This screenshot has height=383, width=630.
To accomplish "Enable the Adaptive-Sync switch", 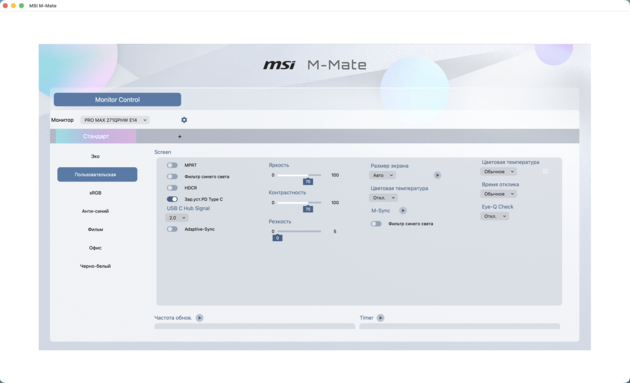I will point(172,229).
